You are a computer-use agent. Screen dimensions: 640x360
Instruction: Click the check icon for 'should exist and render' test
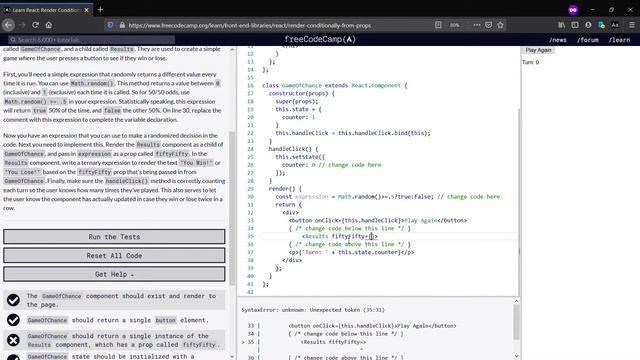[13, 300]
